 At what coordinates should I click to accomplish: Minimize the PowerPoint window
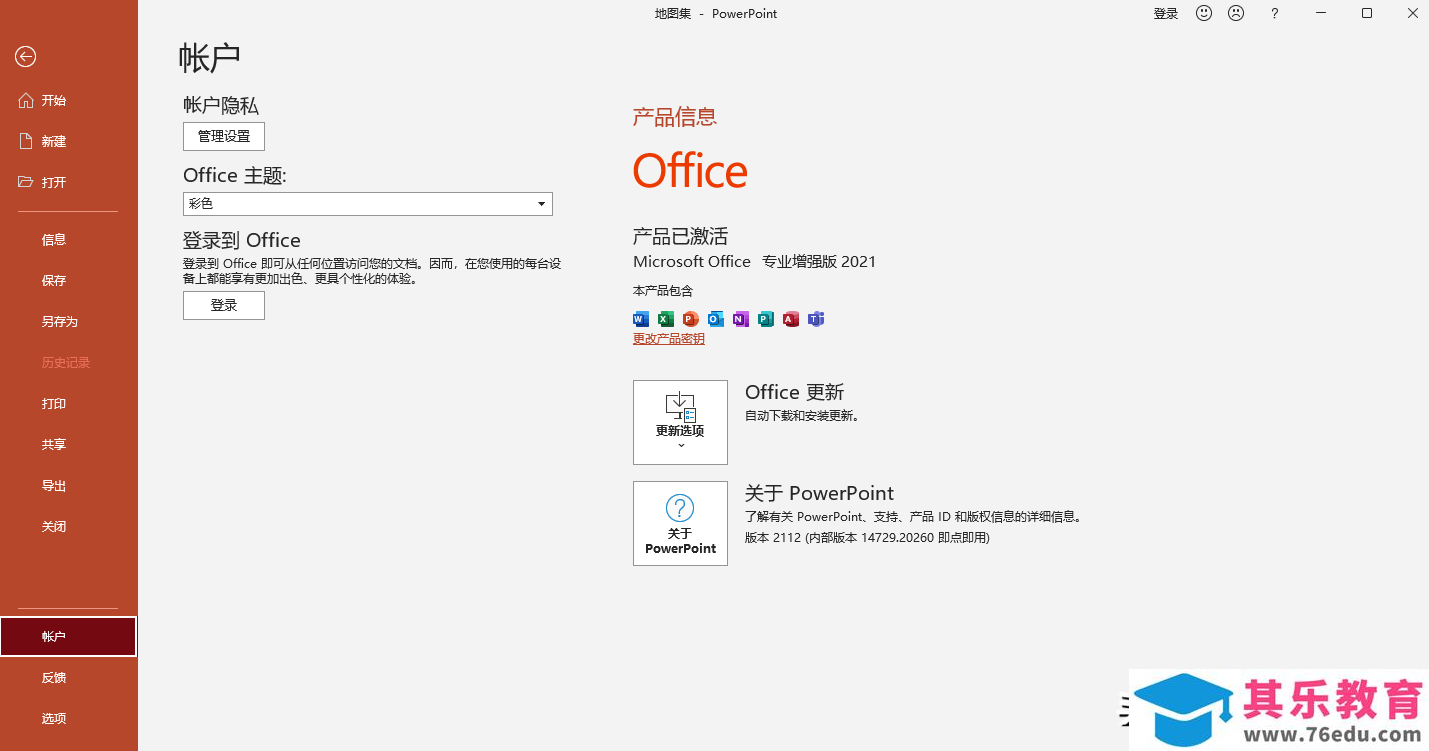click(x=1321, y=14)
